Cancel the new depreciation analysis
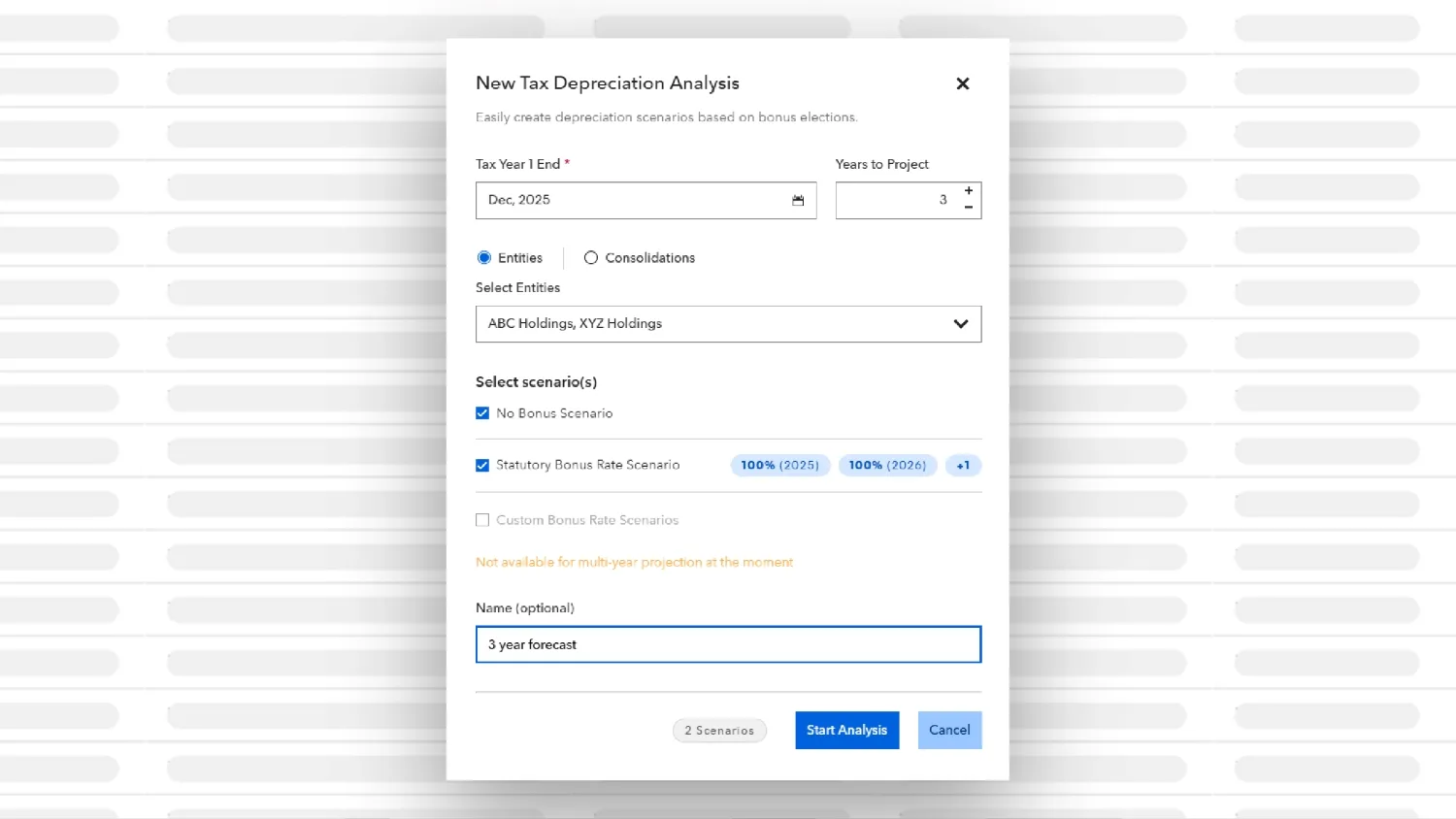The height and width of the screenshot is (819, 1456). 949,731
